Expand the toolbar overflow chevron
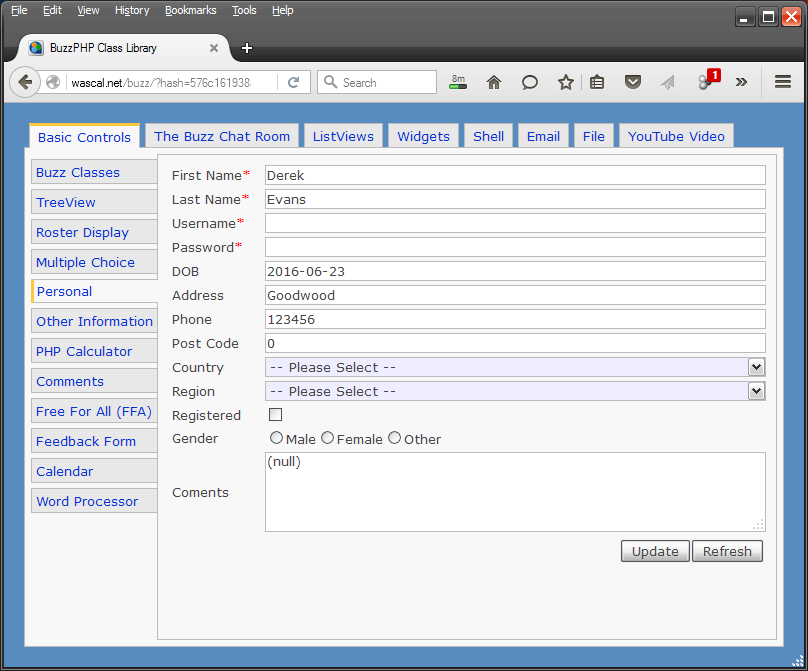This screenshot has width=808, height=671. (x=739, y=82)
